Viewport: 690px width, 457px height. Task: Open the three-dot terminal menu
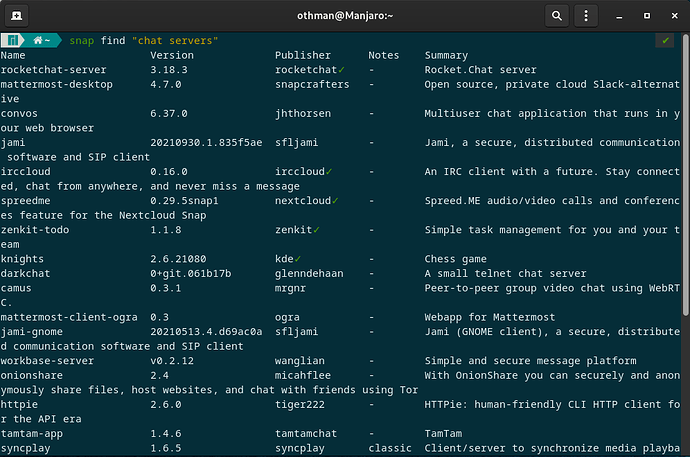(586, 16)
